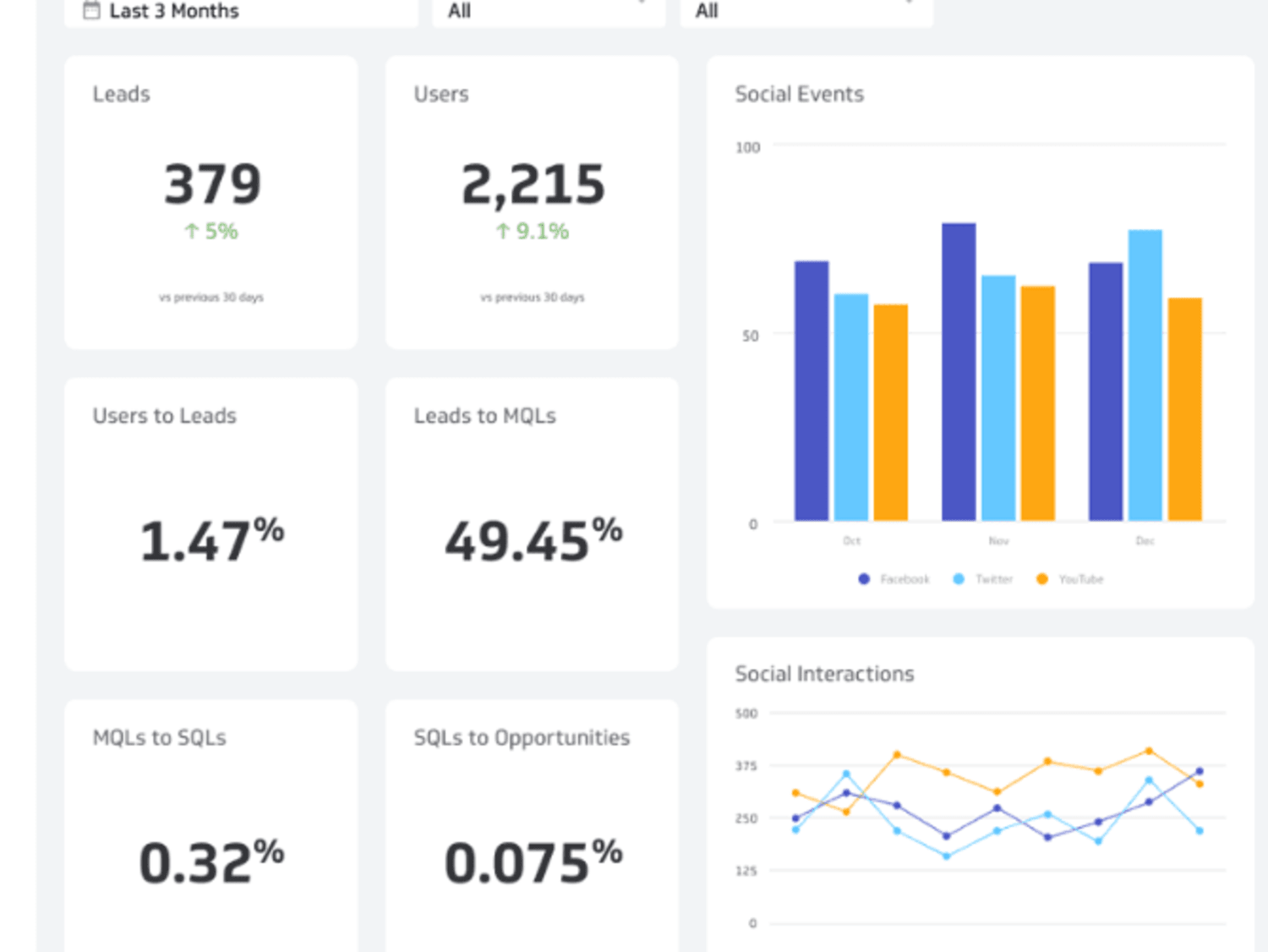Click the orange Oct bar in Social Events

click(x=891, y=413)
